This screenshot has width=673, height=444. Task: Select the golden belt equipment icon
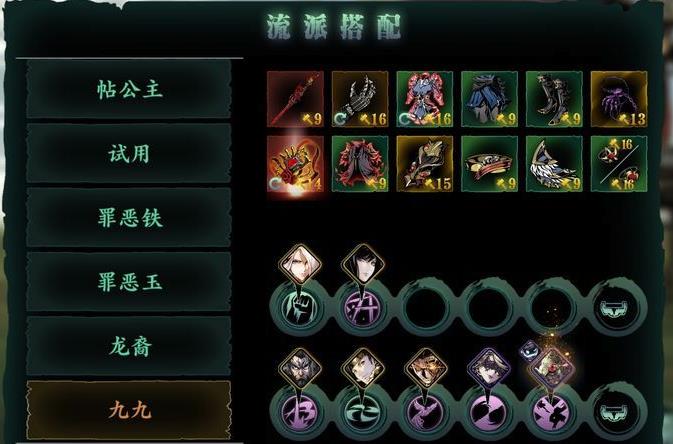click(x=489, y=164)
